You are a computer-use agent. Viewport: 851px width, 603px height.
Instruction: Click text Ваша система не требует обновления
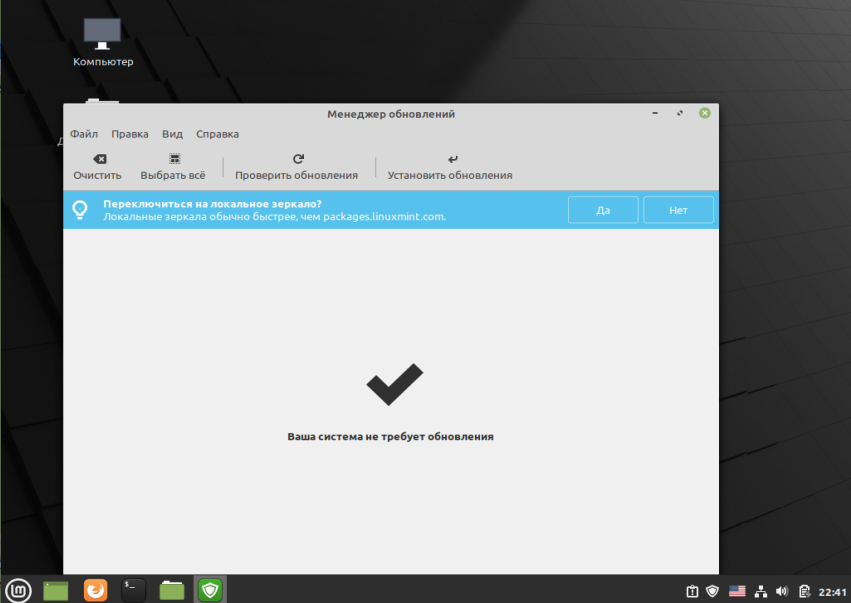coord(390,436)
